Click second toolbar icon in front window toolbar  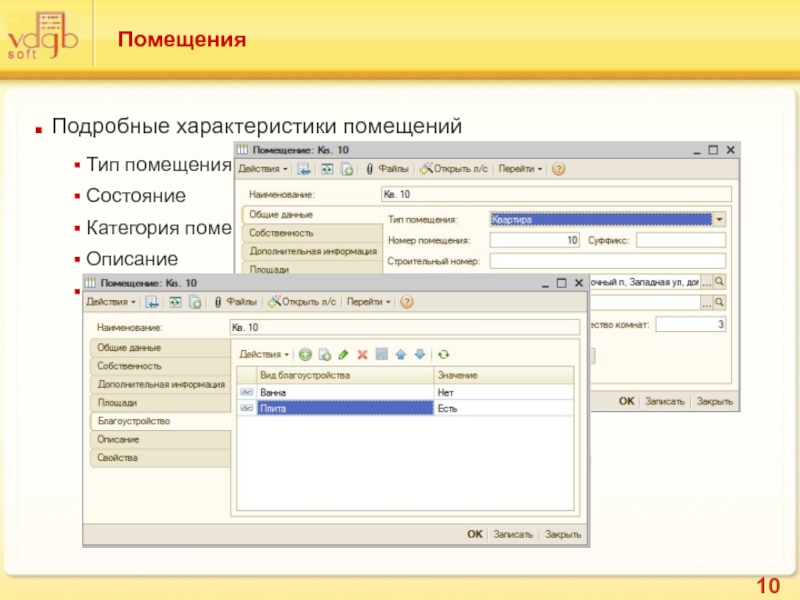[175, 302]
